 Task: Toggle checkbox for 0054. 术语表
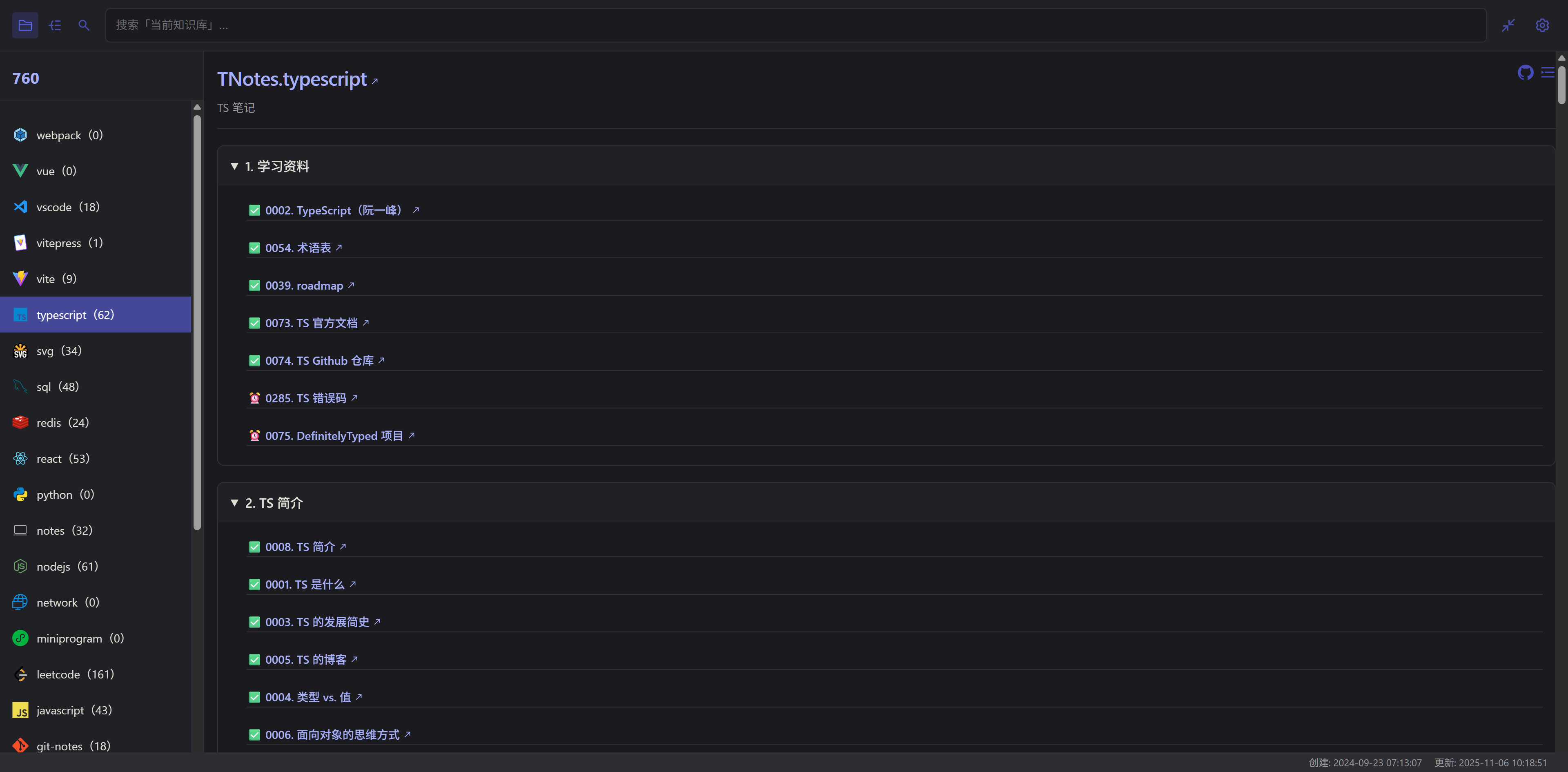[x=254, y=248]
